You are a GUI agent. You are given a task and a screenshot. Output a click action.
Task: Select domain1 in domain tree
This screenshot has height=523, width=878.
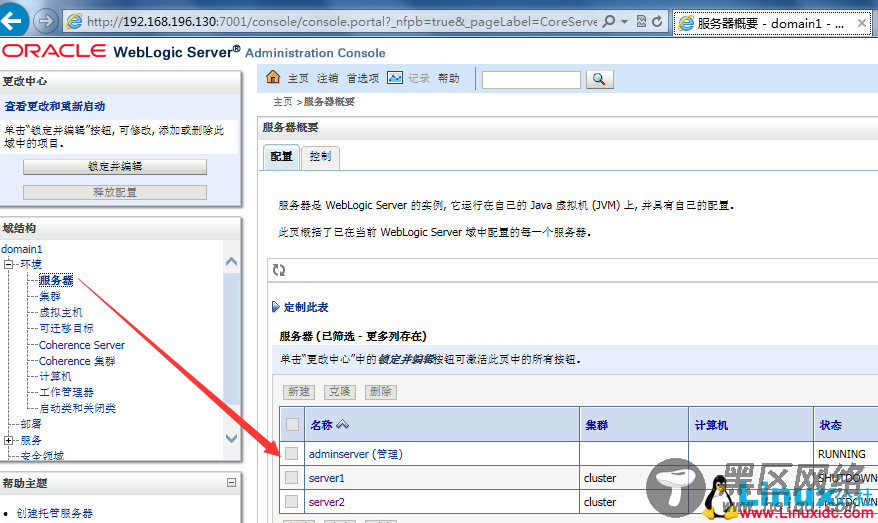tap(21, 249)
